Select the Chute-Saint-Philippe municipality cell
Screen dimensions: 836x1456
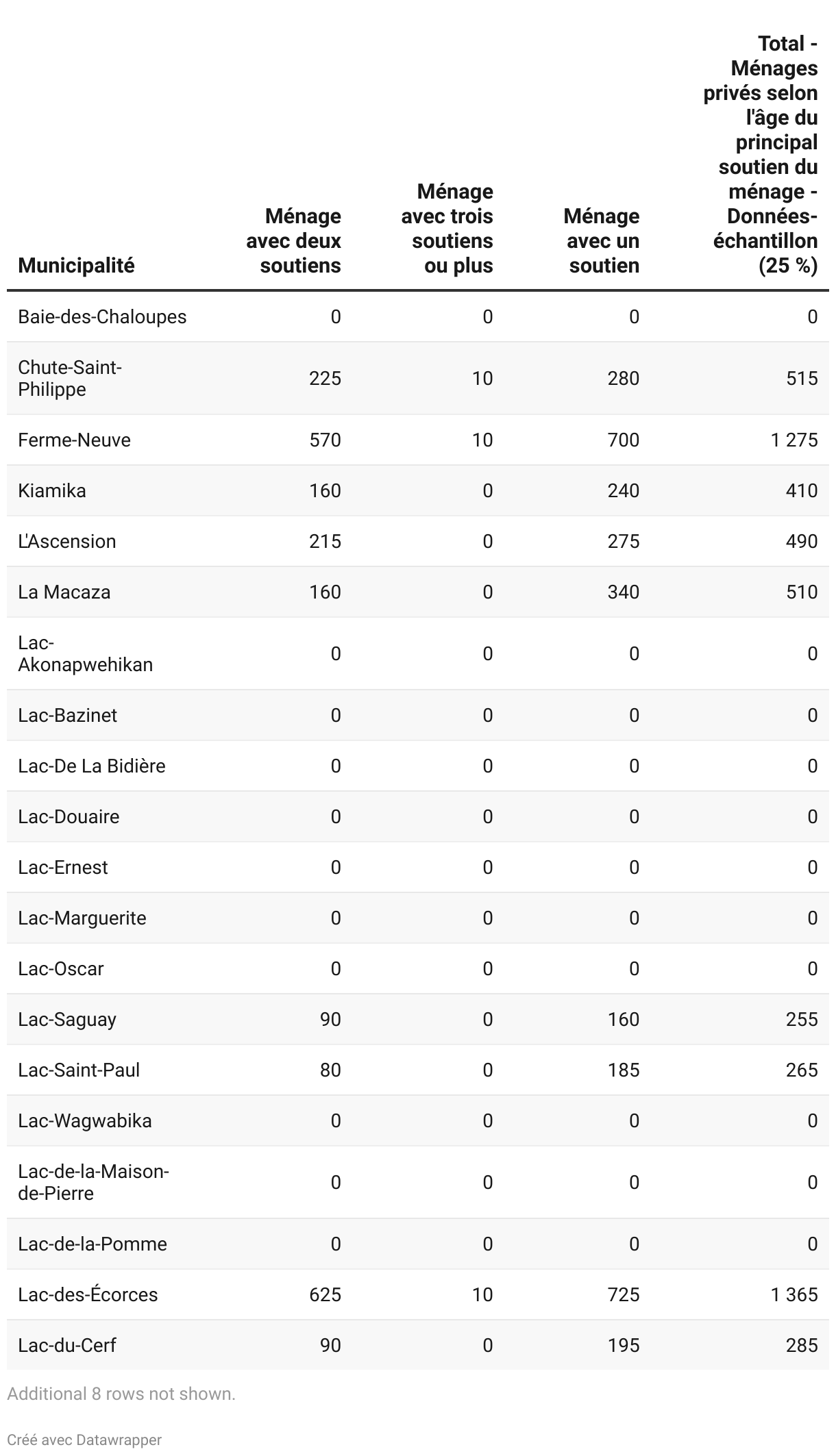(70, 378)
